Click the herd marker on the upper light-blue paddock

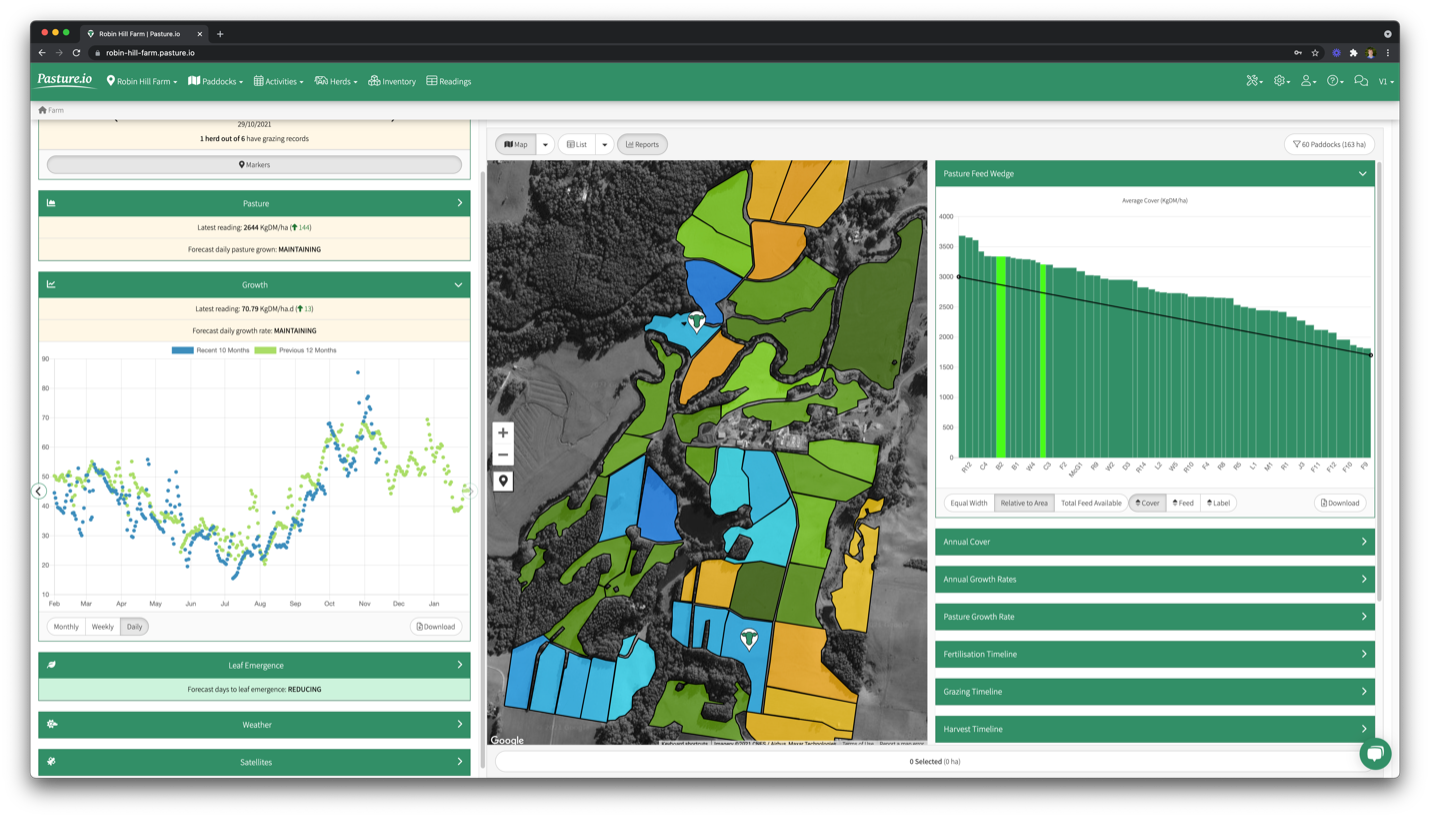(697, 320)
